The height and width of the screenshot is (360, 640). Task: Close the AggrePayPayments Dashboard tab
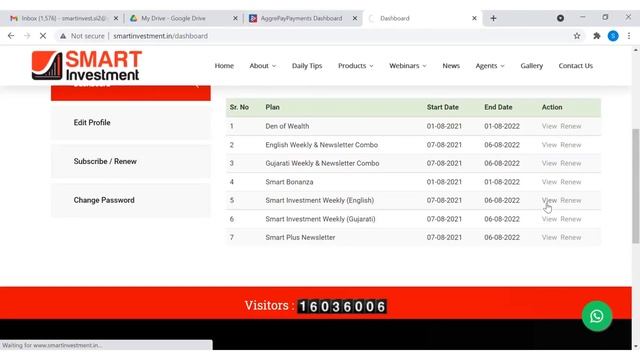[355, 18]
